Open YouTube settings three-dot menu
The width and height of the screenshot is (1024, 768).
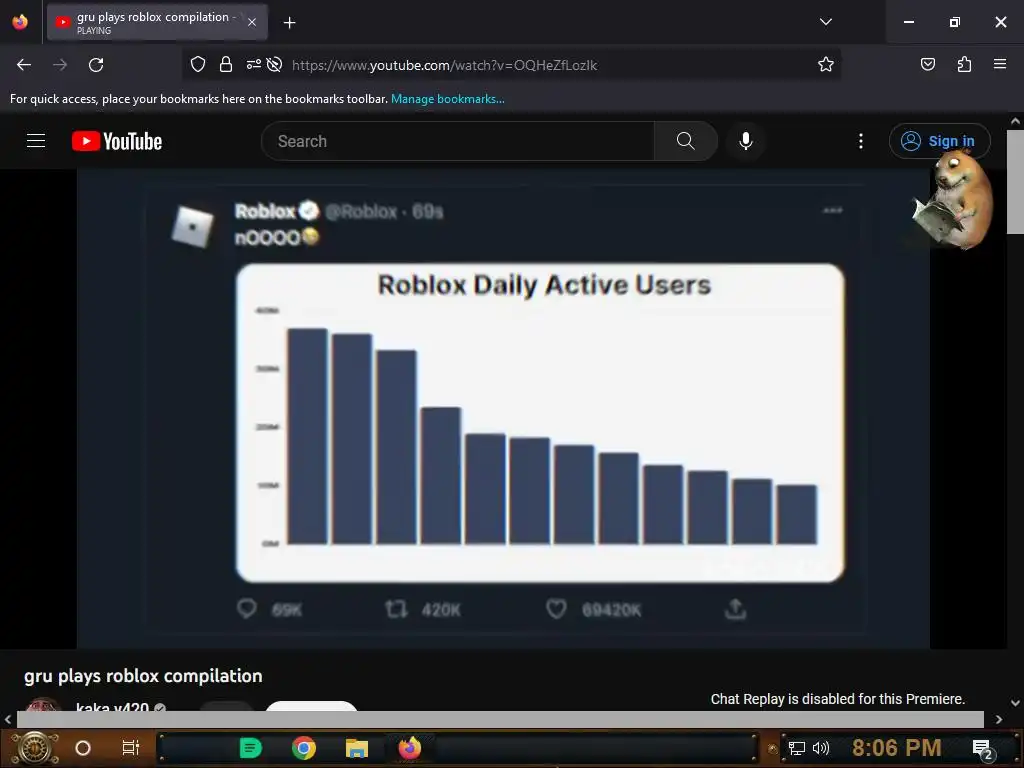861,141
